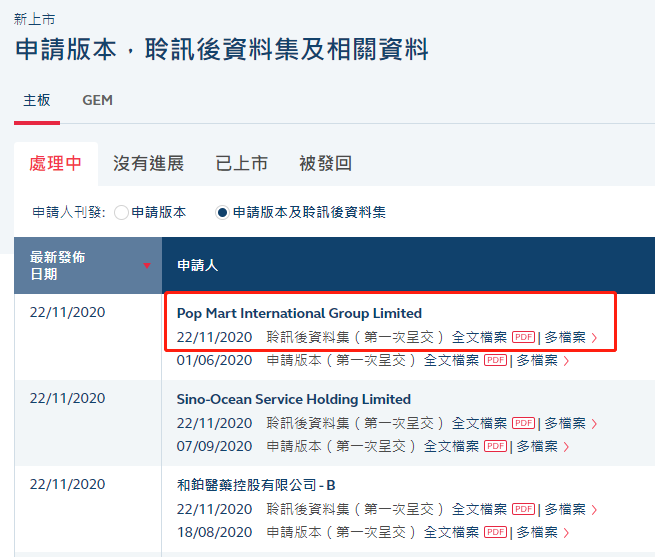Expand 多檔案 for Pop Mart 申請版本 01/06/2020

[542, 361]
